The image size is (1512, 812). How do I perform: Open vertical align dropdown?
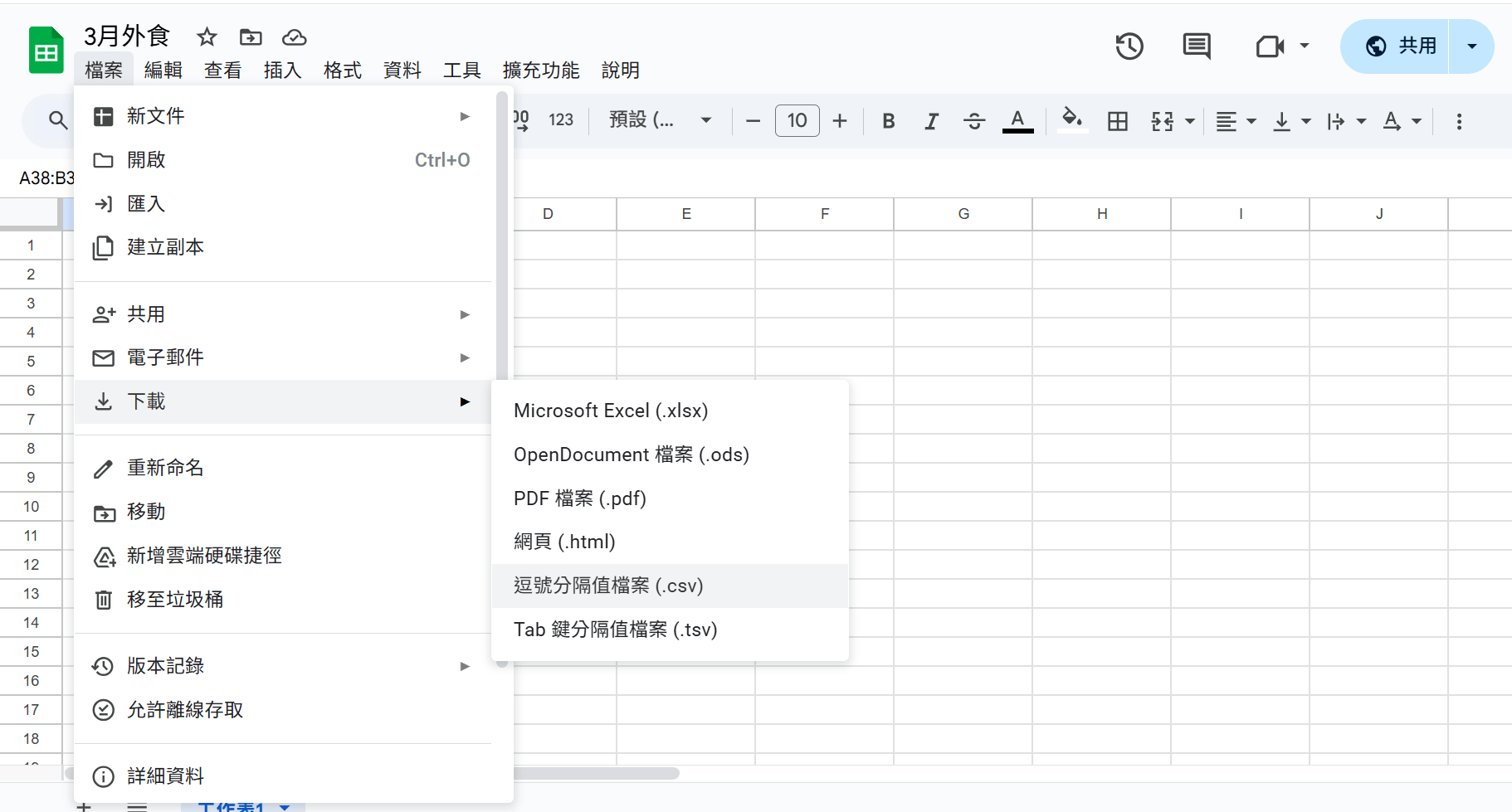click(1291, 121)
